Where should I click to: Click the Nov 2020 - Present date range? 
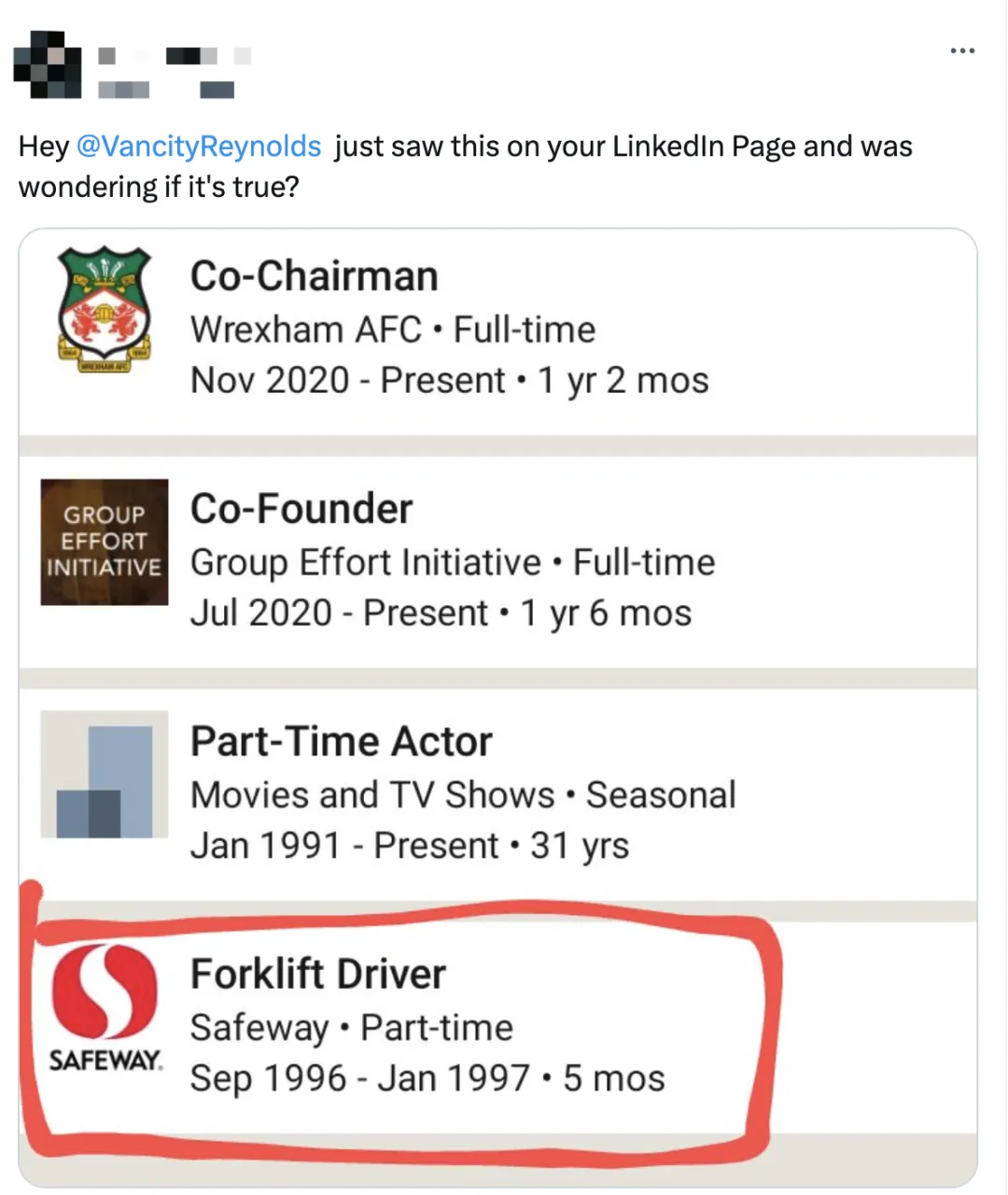[x=347, y=380]
